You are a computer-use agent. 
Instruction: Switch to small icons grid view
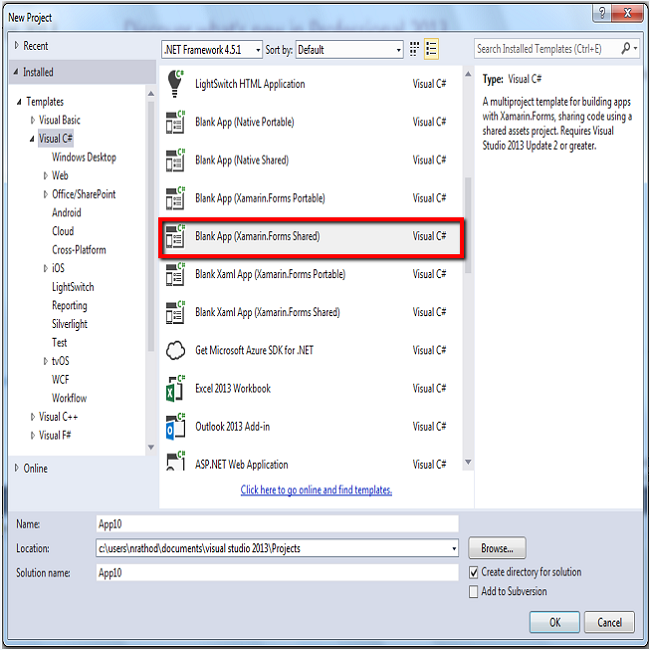(x=414, y=49)
